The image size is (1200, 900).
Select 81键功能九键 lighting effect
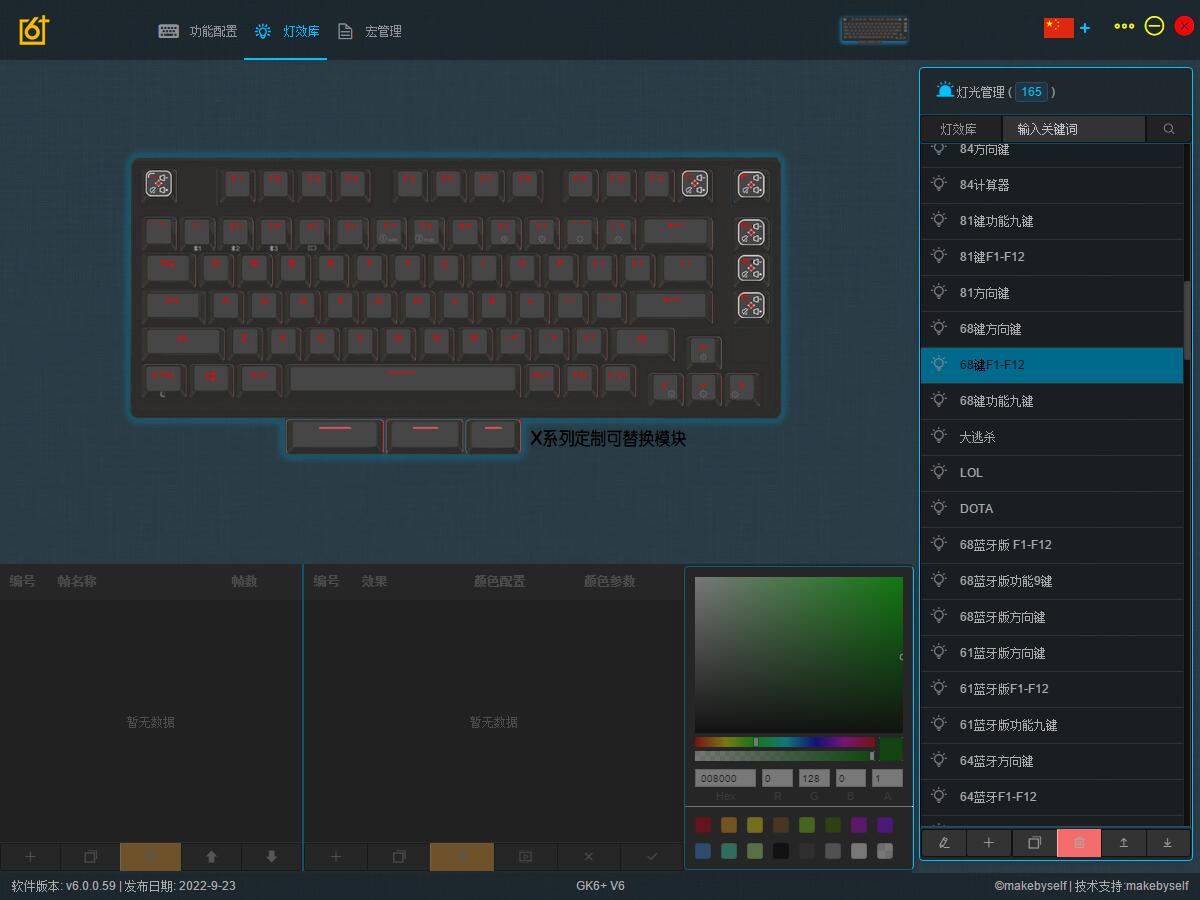(1051, 221)
